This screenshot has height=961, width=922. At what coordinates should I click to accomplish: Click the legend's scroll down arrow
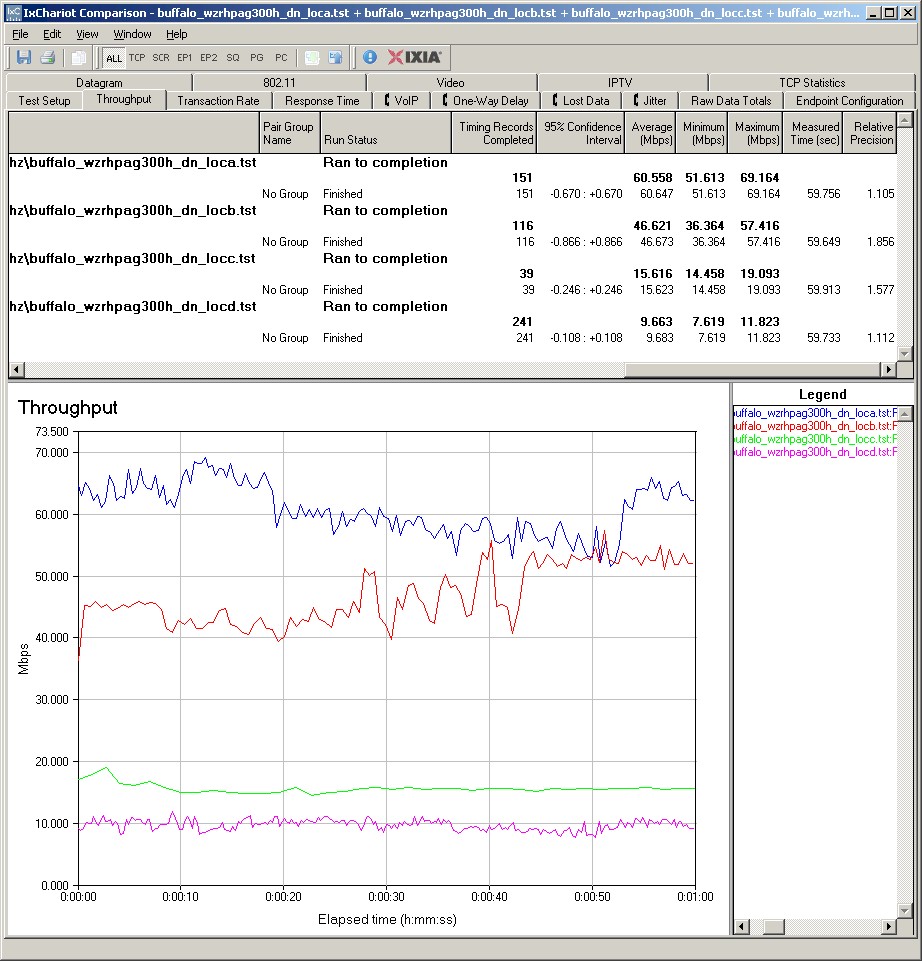(905, 911)
